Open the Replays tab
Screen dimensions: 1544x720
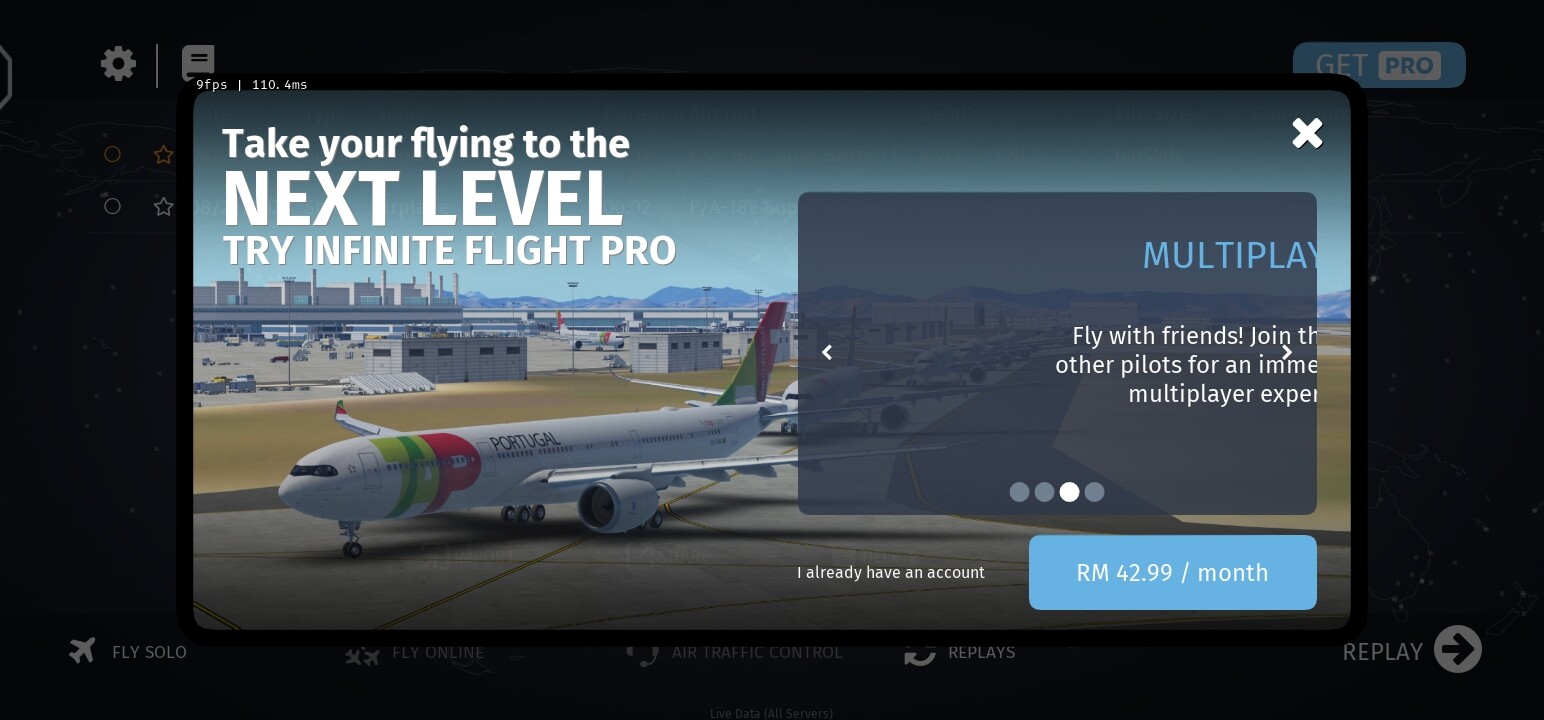click(959, 652)
